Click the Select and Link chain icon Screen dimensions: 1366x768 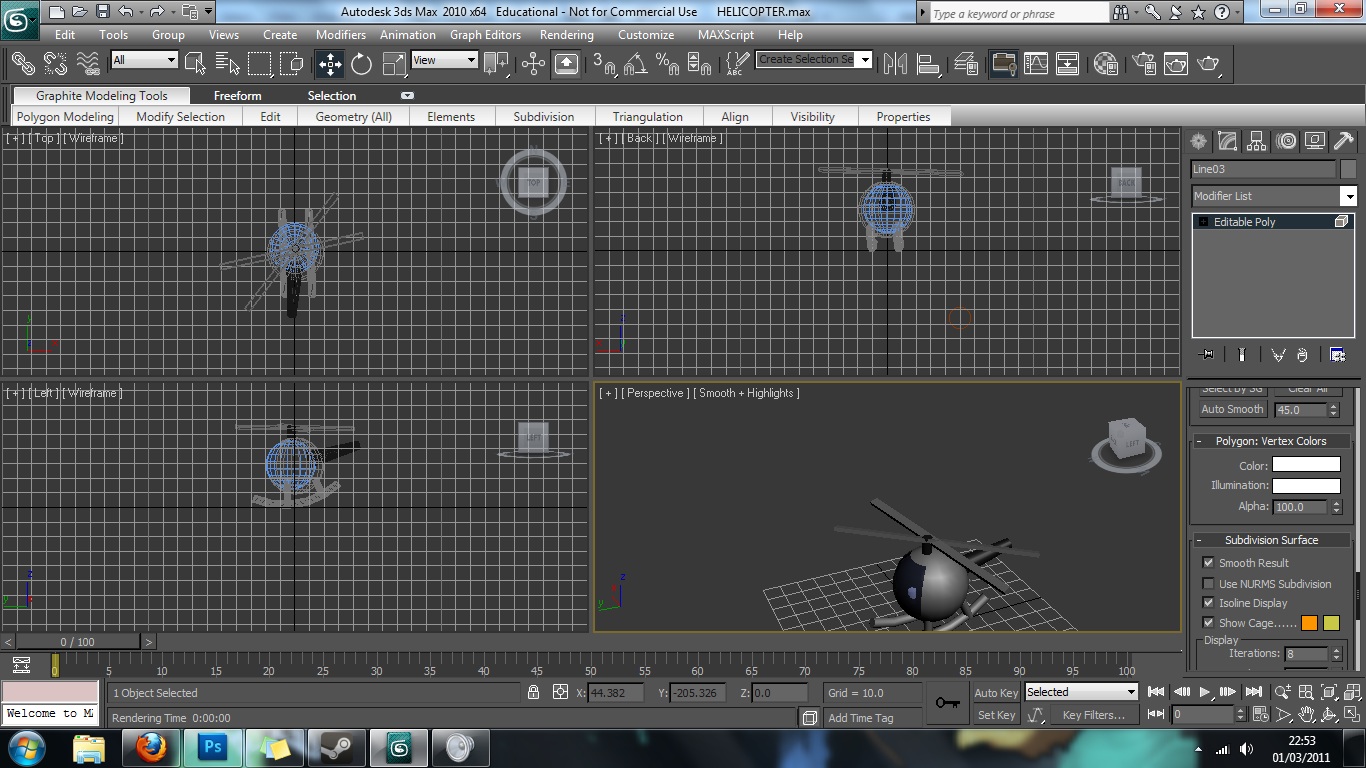coord(22,64)
